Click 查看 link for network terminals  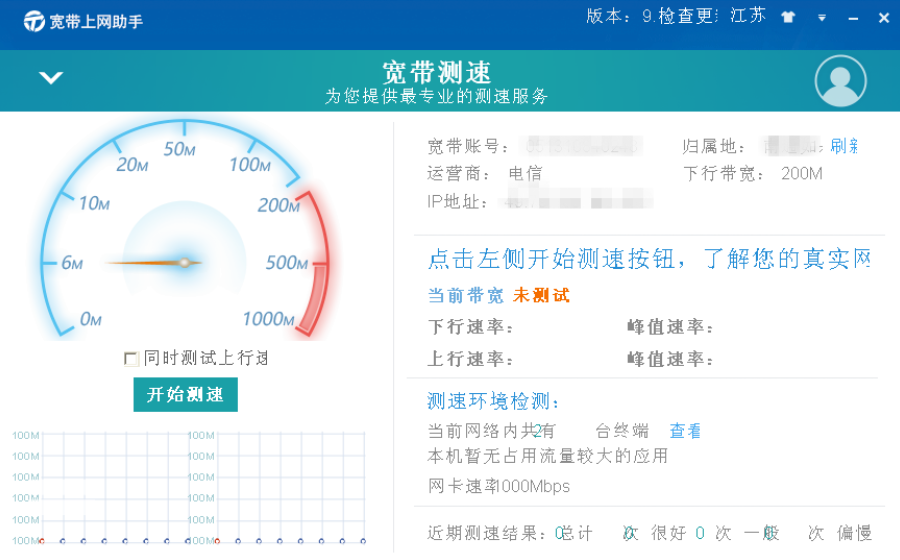(685, 430)
